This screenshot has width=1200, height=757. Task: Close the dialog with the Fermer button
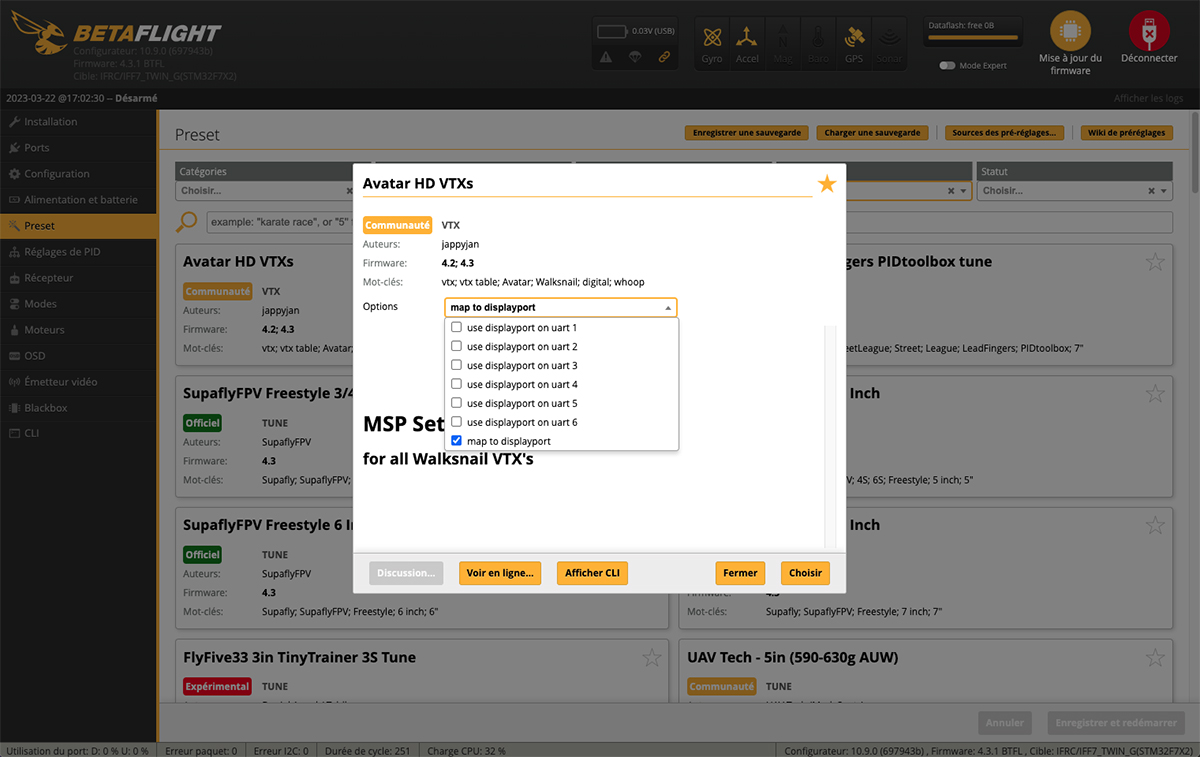740,573
